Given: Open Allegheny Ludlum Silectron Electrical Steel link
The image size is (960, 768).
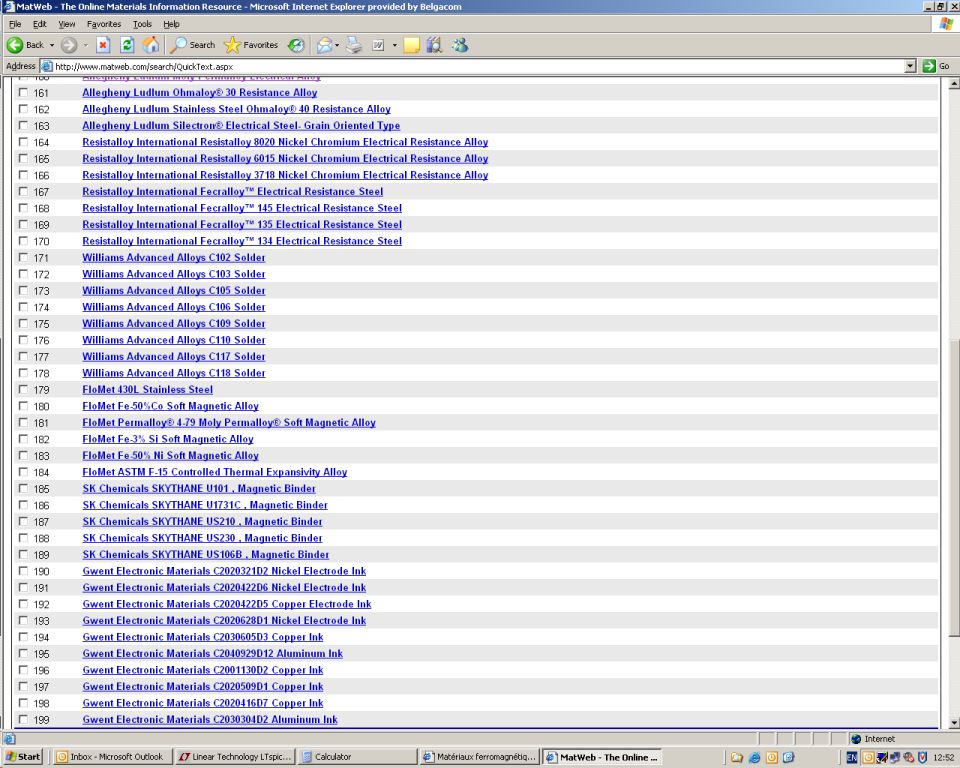Looking at the screenshot, I should click(x=241, y=126).
